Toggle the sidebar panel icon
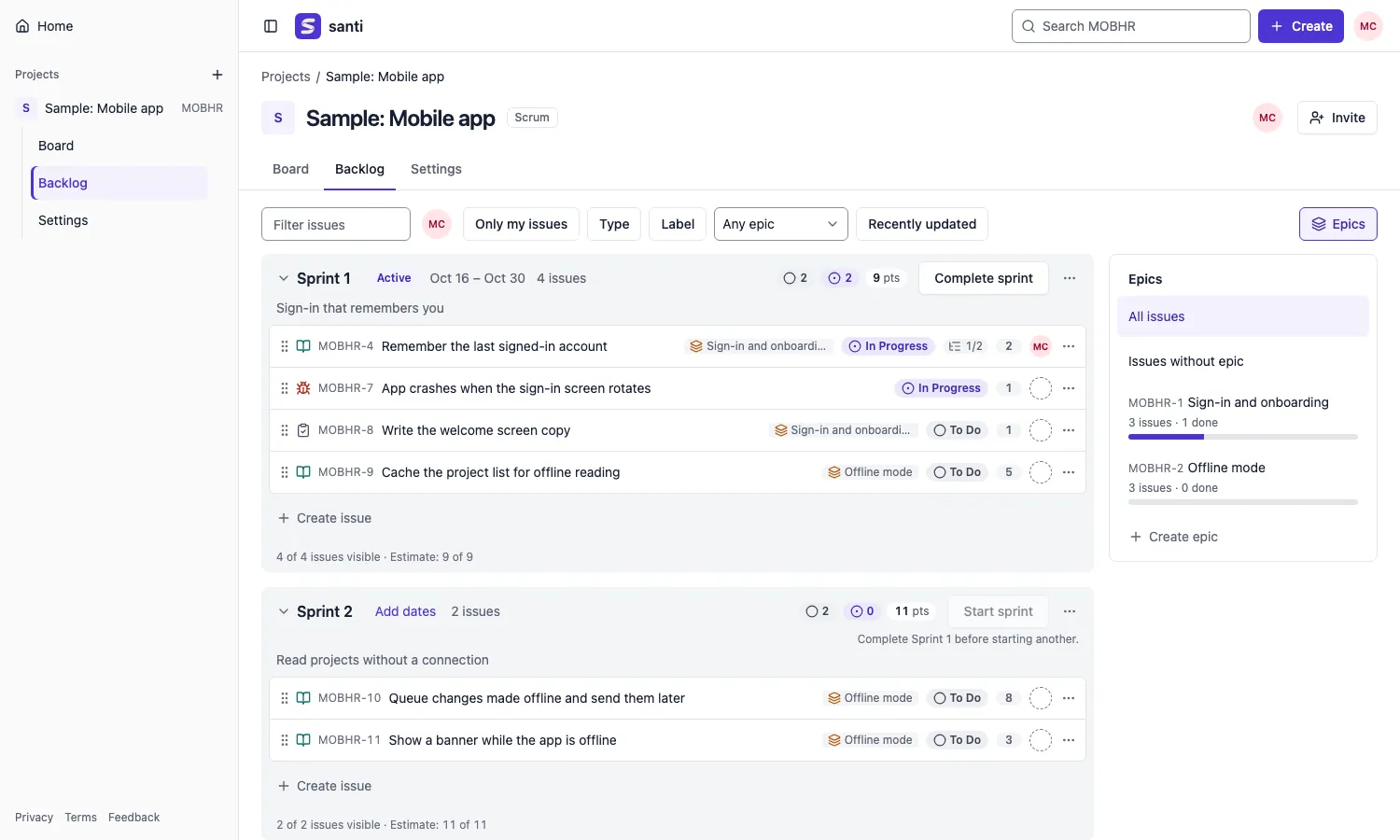Viewport: 1400px width, 840px height. pyautogui.click(x=271, y=26)
